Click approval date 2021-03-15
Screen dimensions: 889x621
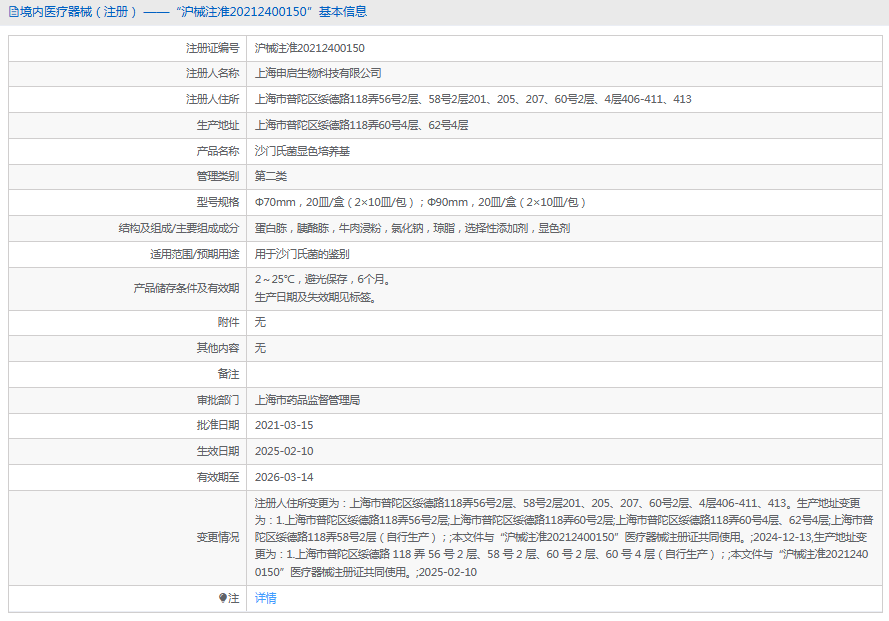click(x=284, y=425)
